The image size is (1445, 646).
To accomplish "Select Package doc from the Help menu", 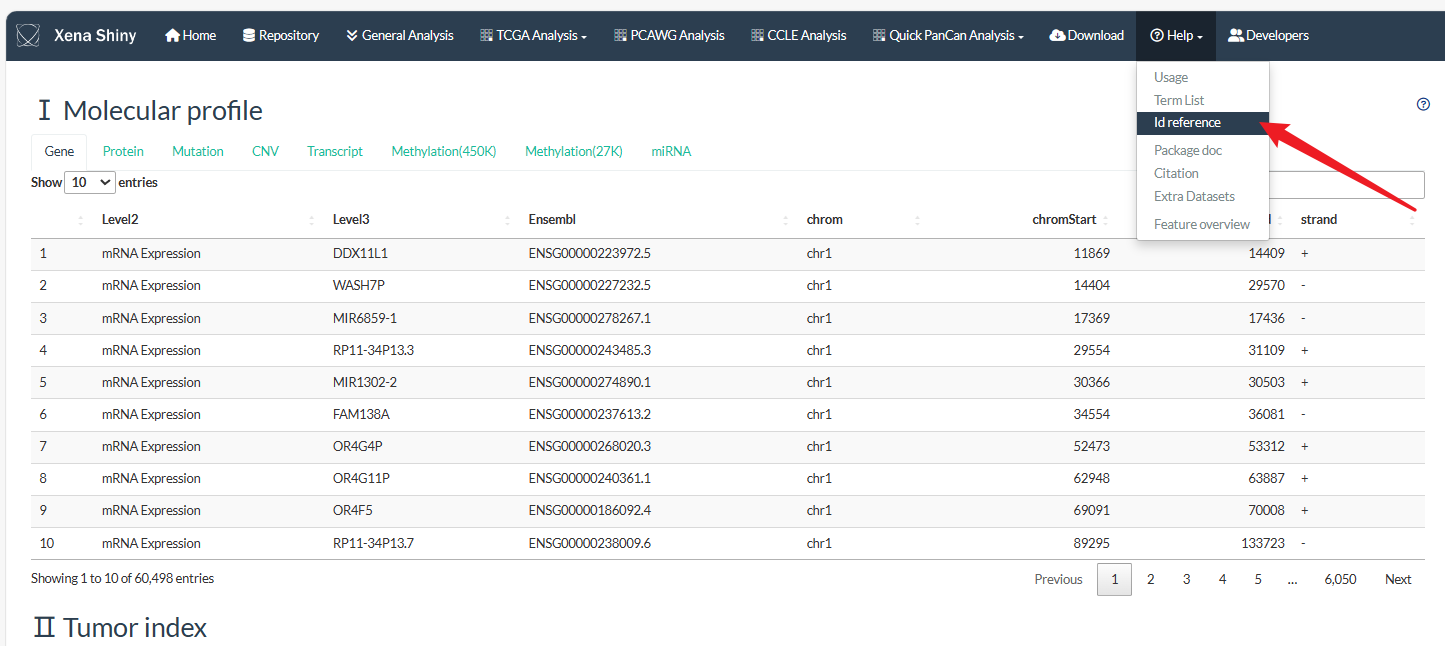I will [1203, 150].
